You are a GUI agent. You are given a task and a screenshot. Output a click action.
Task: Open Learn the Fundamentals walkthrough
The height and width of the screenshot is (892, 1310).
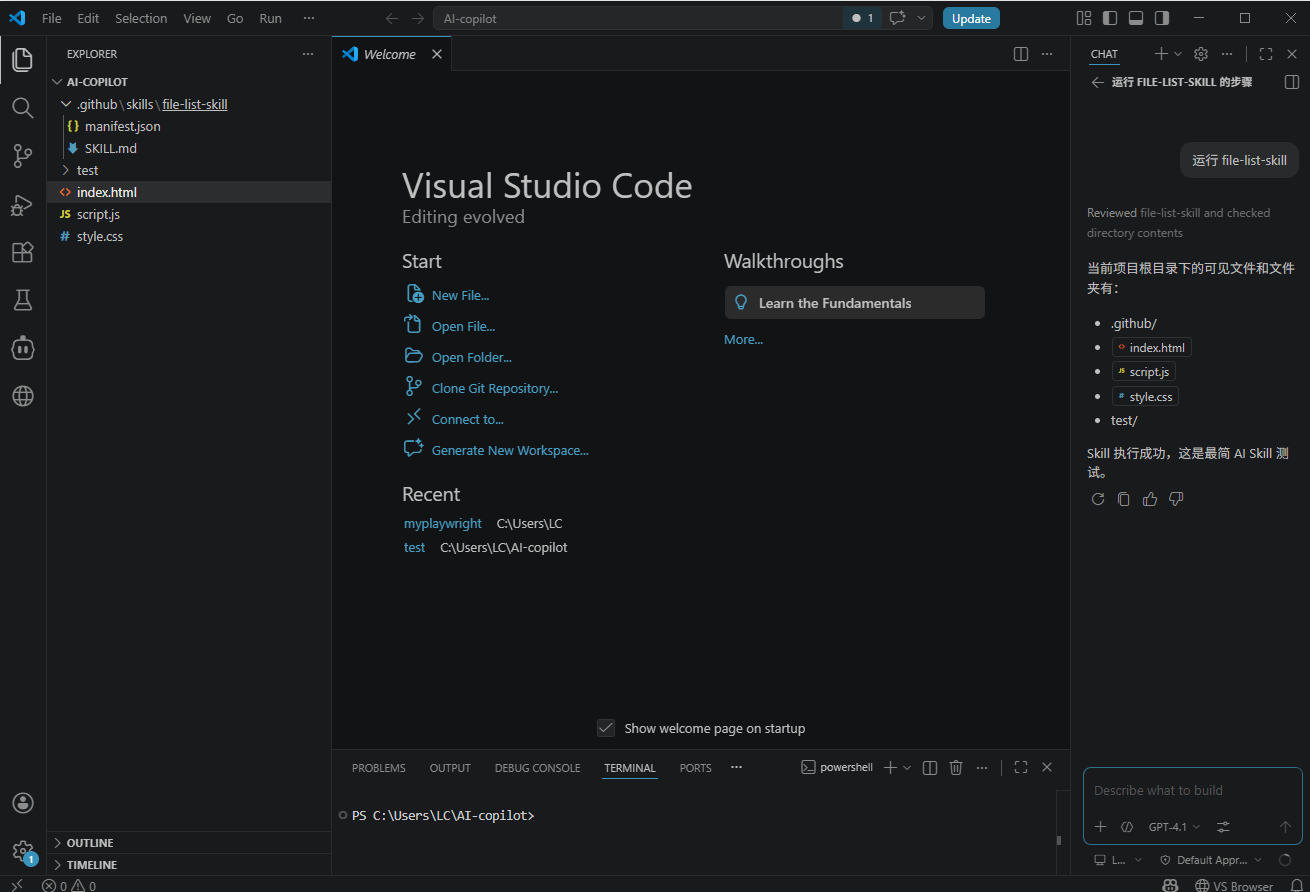click(x=855, y=303)
